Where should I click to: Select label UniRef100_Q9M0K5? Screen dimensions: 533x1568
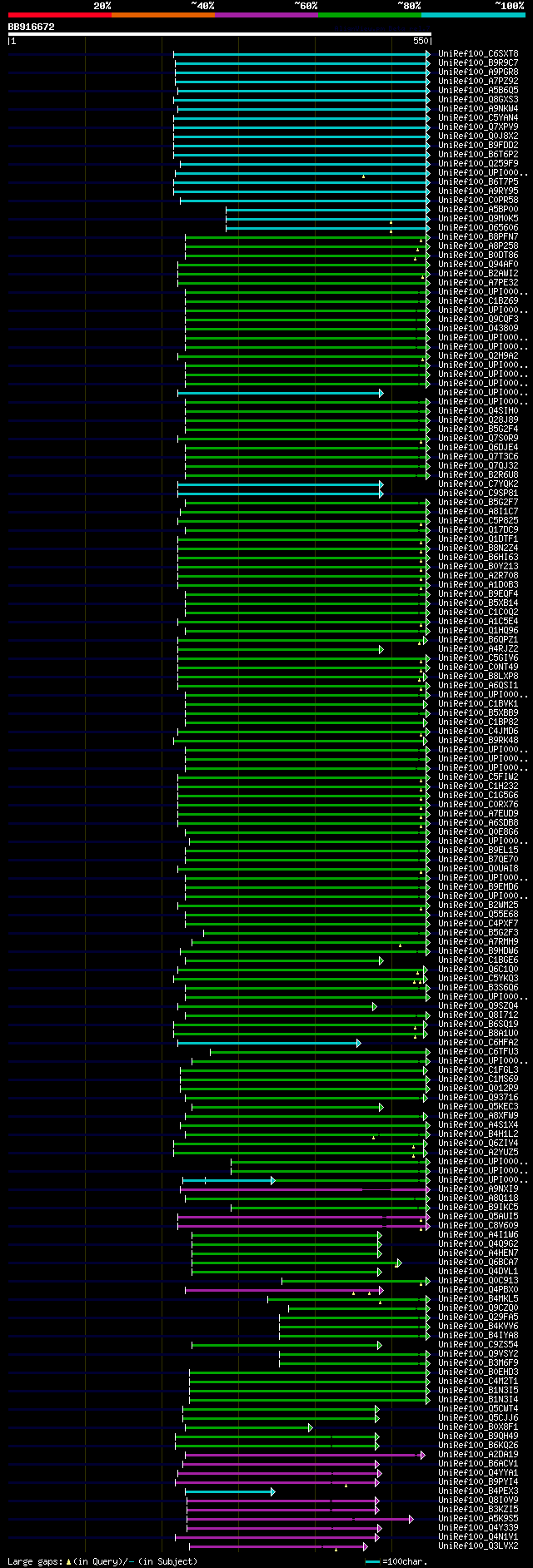pos(478,218)
